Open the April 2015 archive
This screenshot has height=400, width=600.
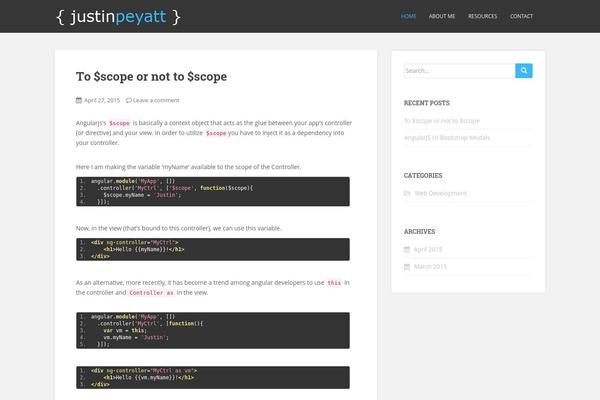click(427, 250)
